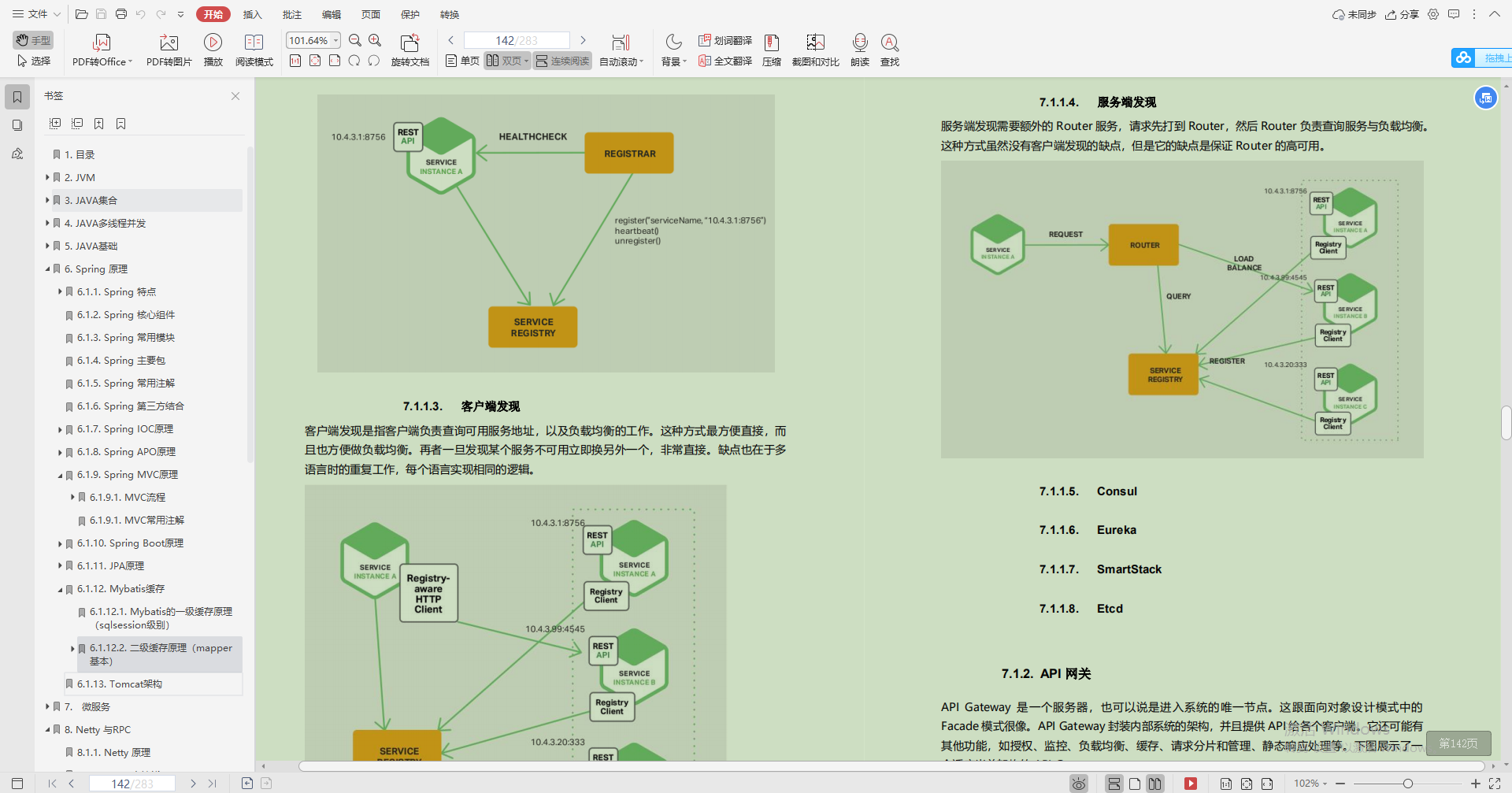Click the PDF转Office convert icon
Image resolution: width=1512 pixels, height=793 pixels.
102,43
